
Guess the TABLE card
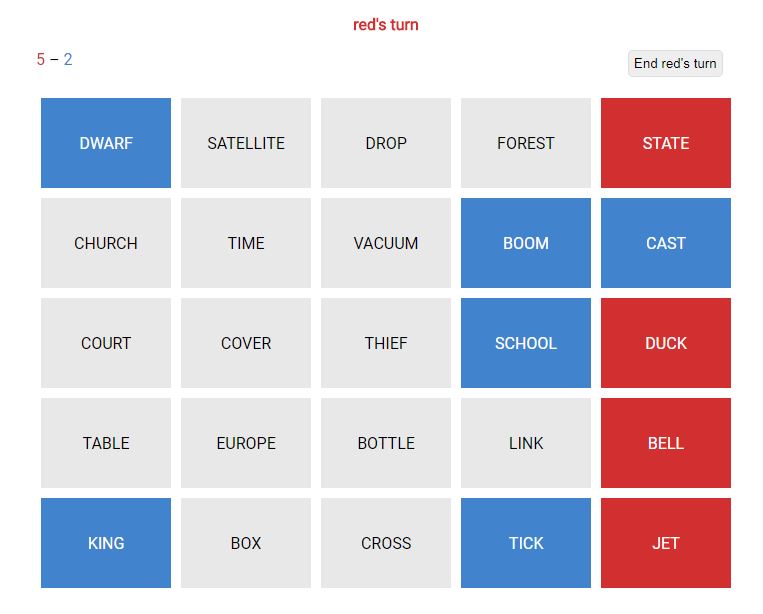tap(106, 443)
